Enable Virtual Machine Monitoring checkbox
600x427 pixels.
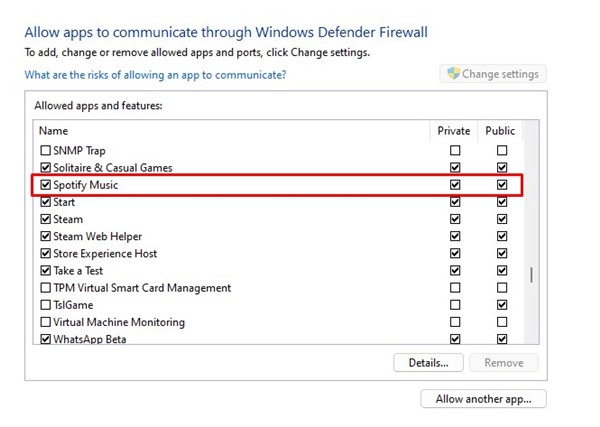pos(45,322)
